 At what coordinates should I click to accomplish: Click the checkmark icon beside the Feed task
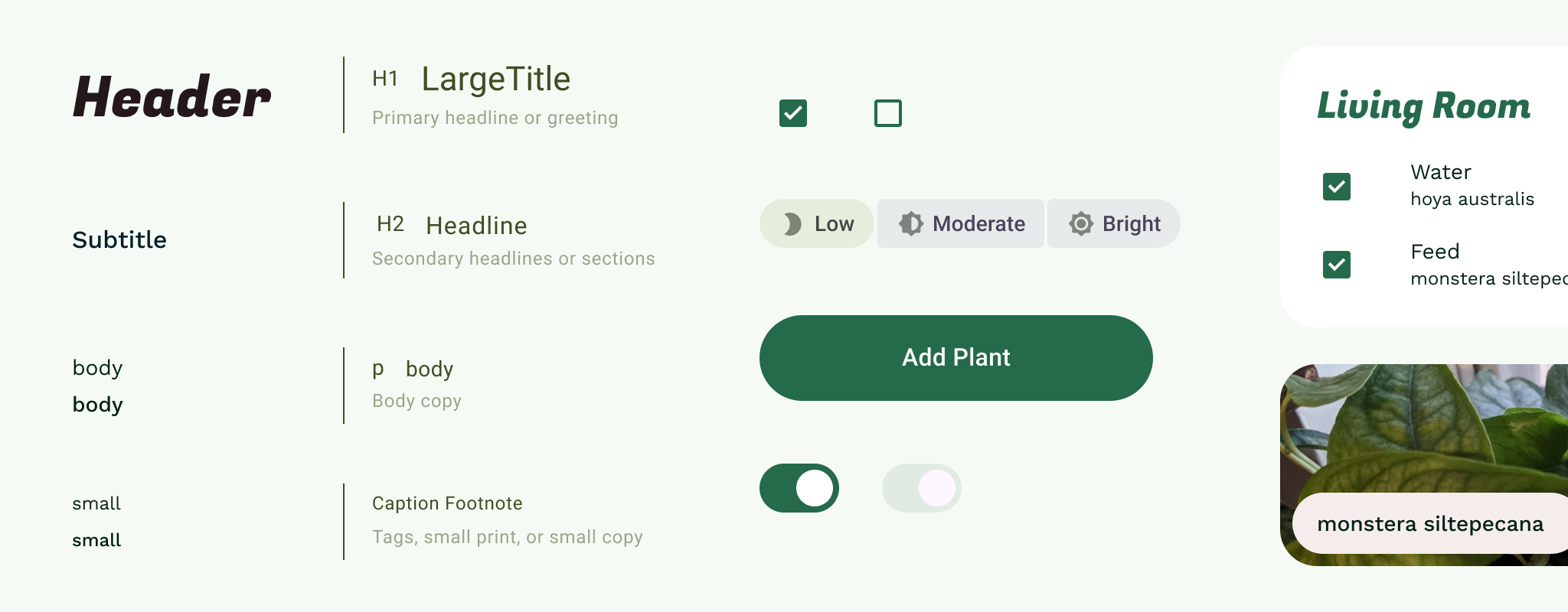[1336, 265]
